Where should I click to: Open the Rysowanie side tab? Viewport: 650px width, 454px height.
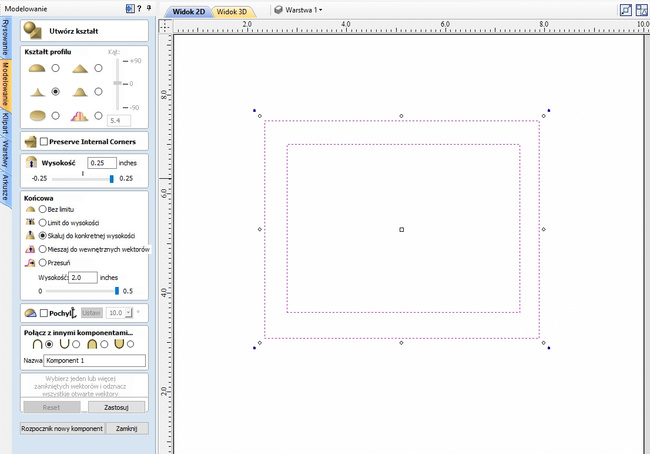pos(5,37)
